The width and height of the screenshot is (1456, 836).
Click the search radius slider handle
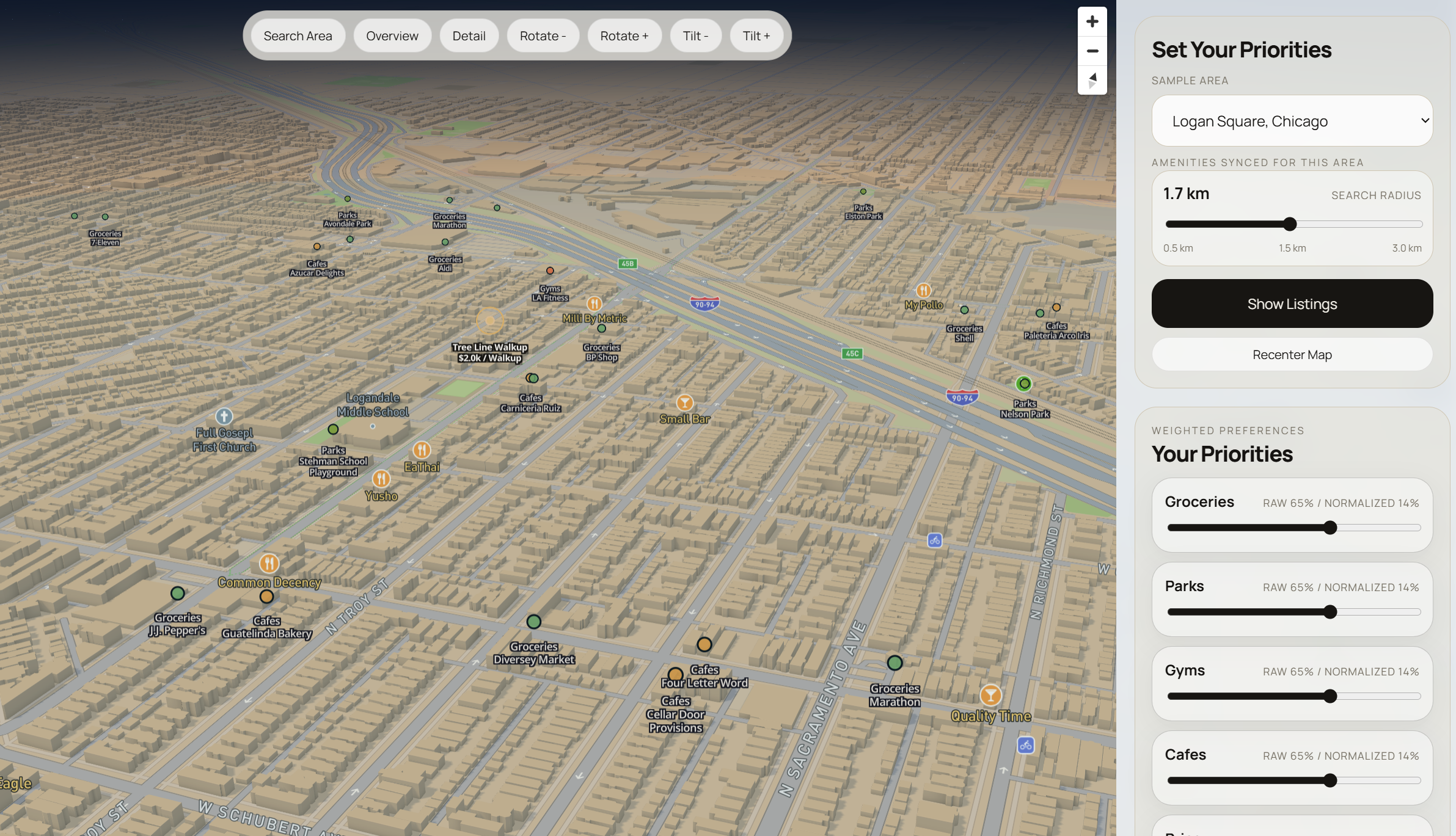pyautogui.click(x=1290, y=224)
